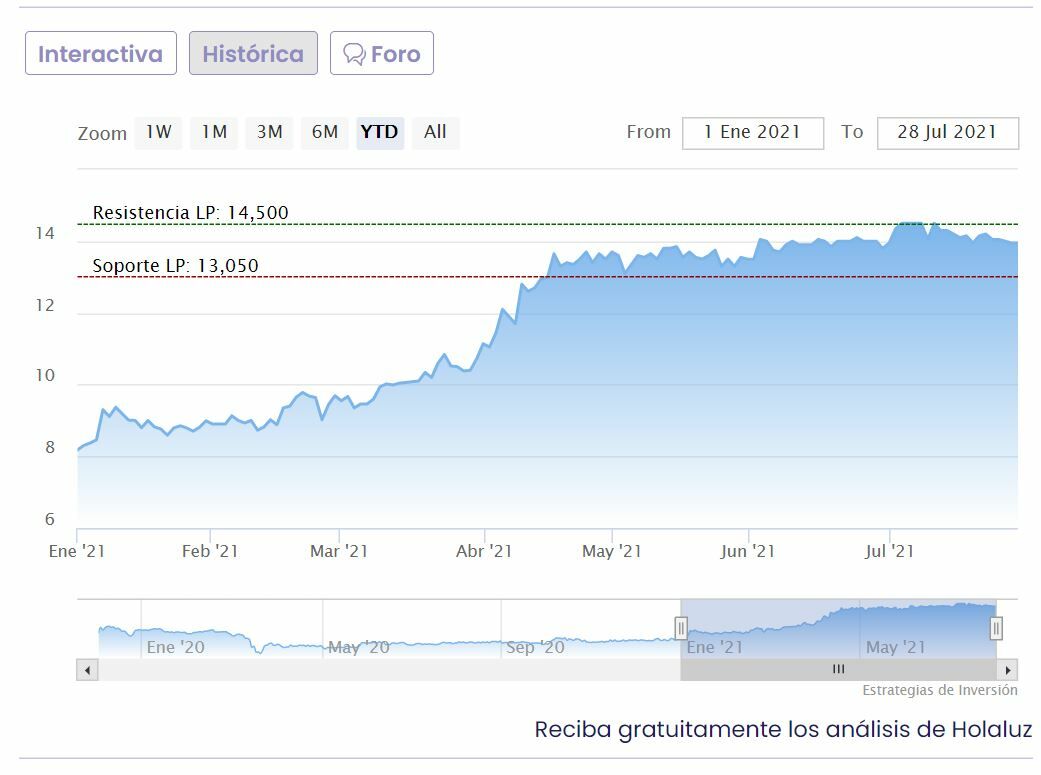The image size is (1041, 775).
Task: Click the navigator left range handle
Action: click(681, 628)
